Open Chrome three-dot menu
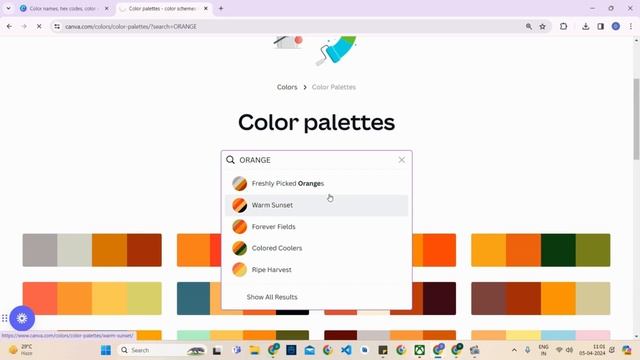The width and height of the screenshot is (640, 360). pos(631,26)
